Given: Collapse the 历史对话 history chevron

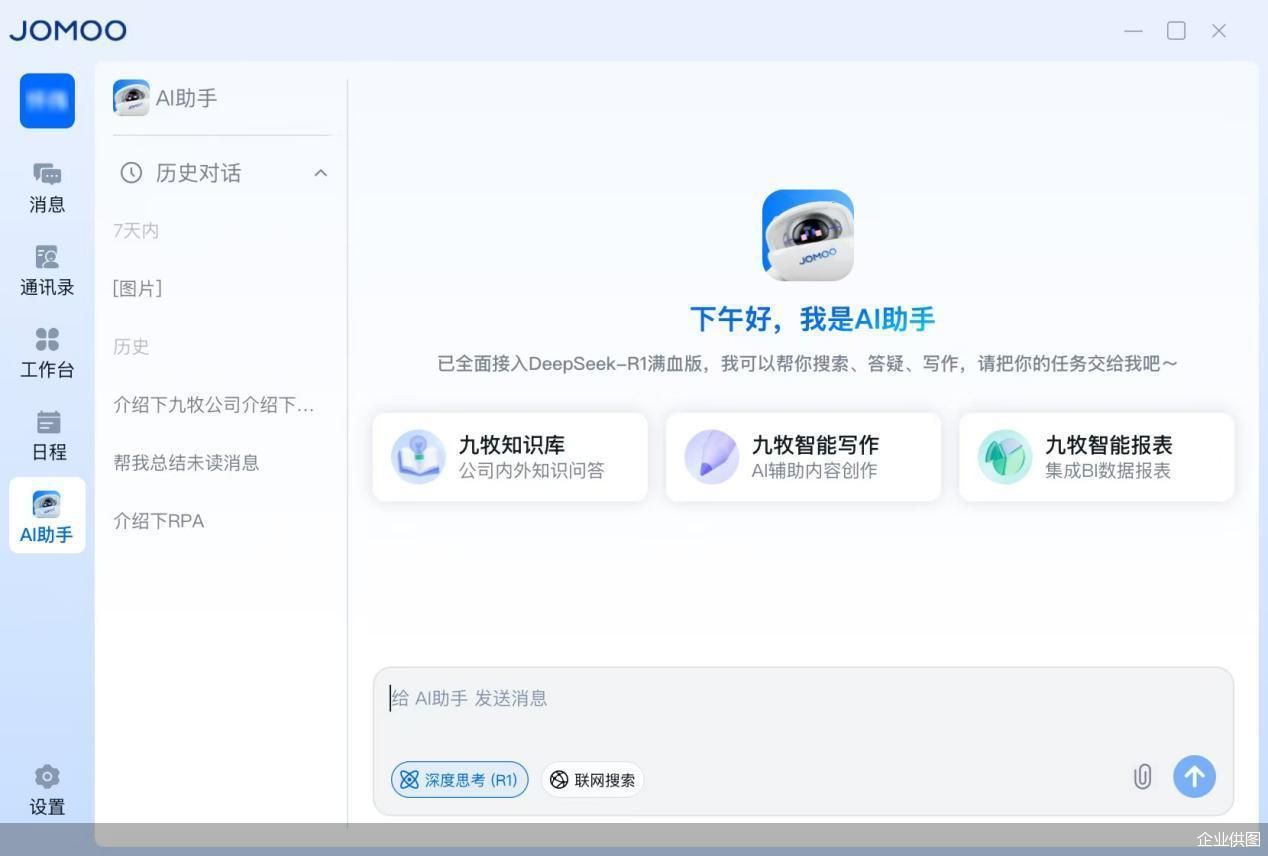Looking at the screenshot, I should [x=320, y=173].
